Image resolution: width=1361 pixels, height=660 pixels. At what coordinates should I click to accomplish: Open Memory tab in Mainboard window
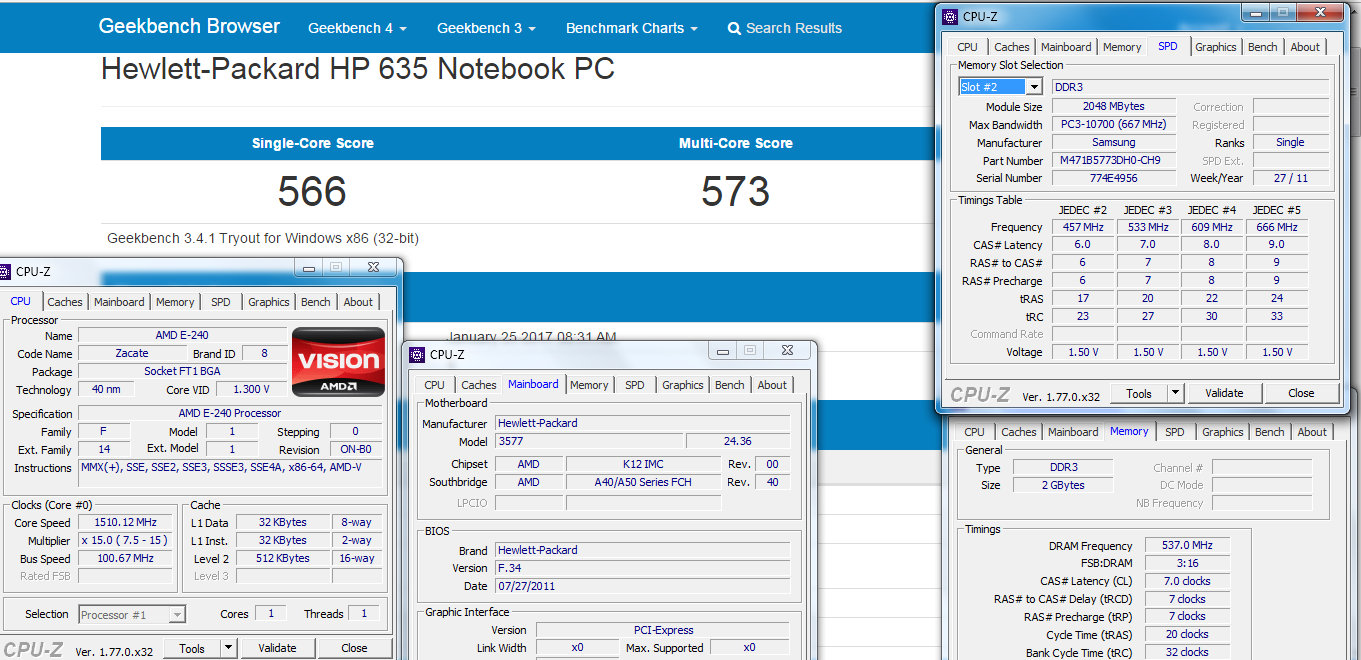pos(589,385)
